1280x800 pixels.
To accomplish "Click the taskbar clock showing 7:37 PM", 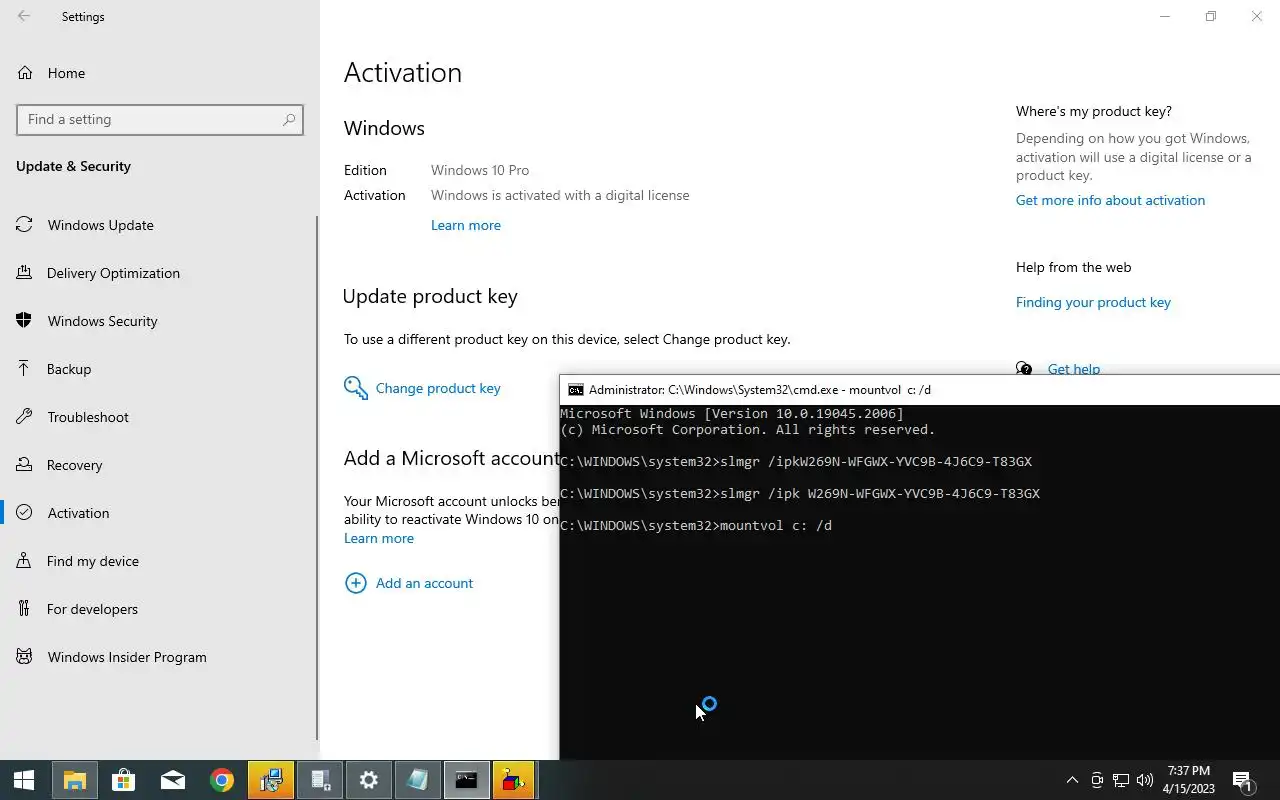I will point(1188,780).
